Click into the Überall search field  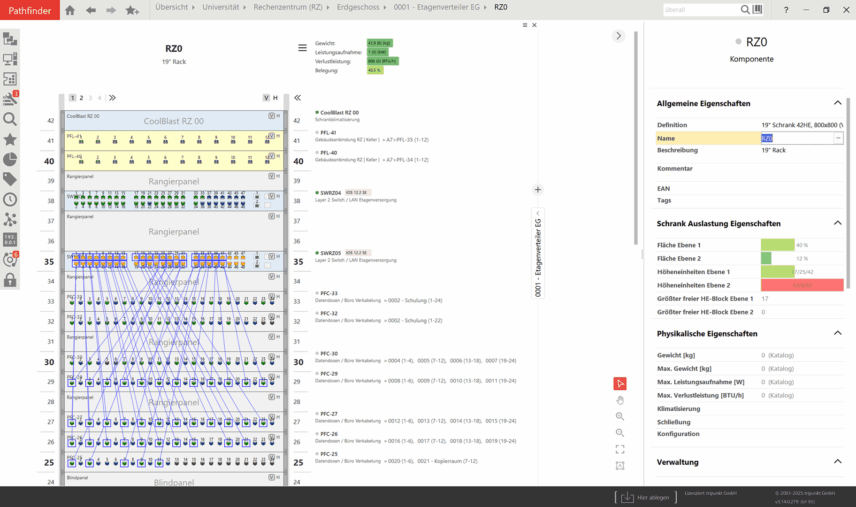coord(698,9)
